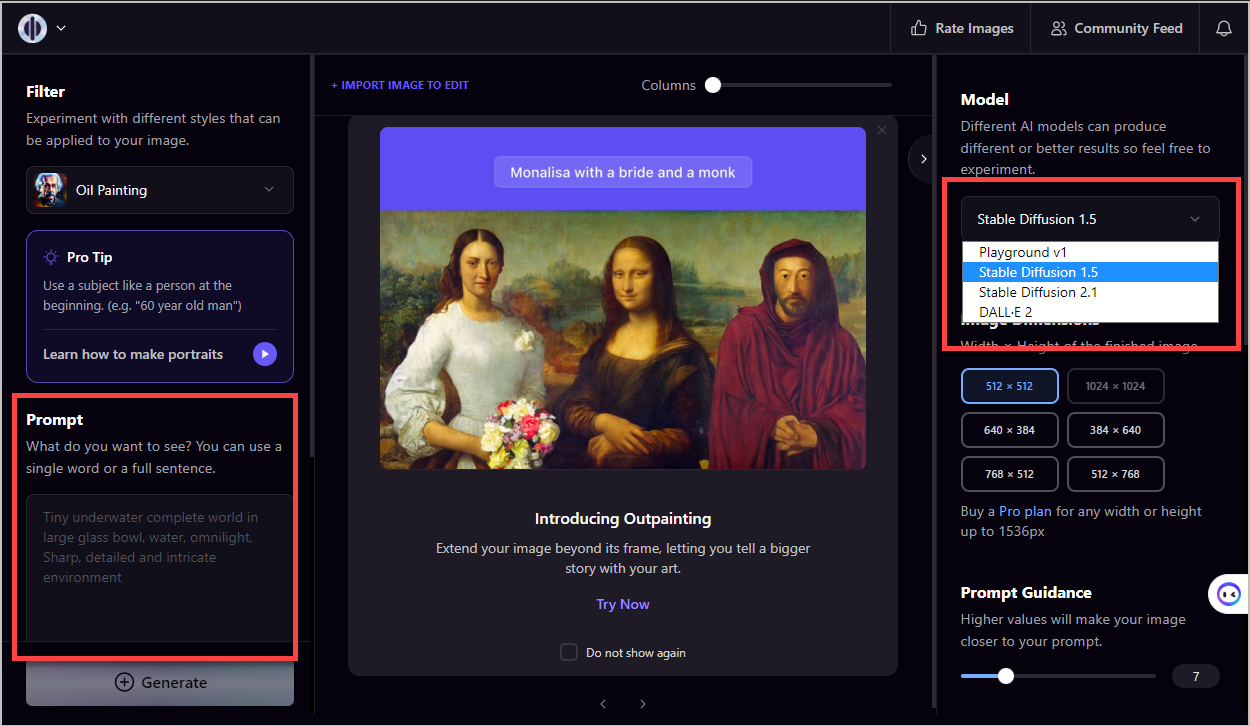
Task: Select 384 × 640 image dimension
Action: (x=1115, y=430)
